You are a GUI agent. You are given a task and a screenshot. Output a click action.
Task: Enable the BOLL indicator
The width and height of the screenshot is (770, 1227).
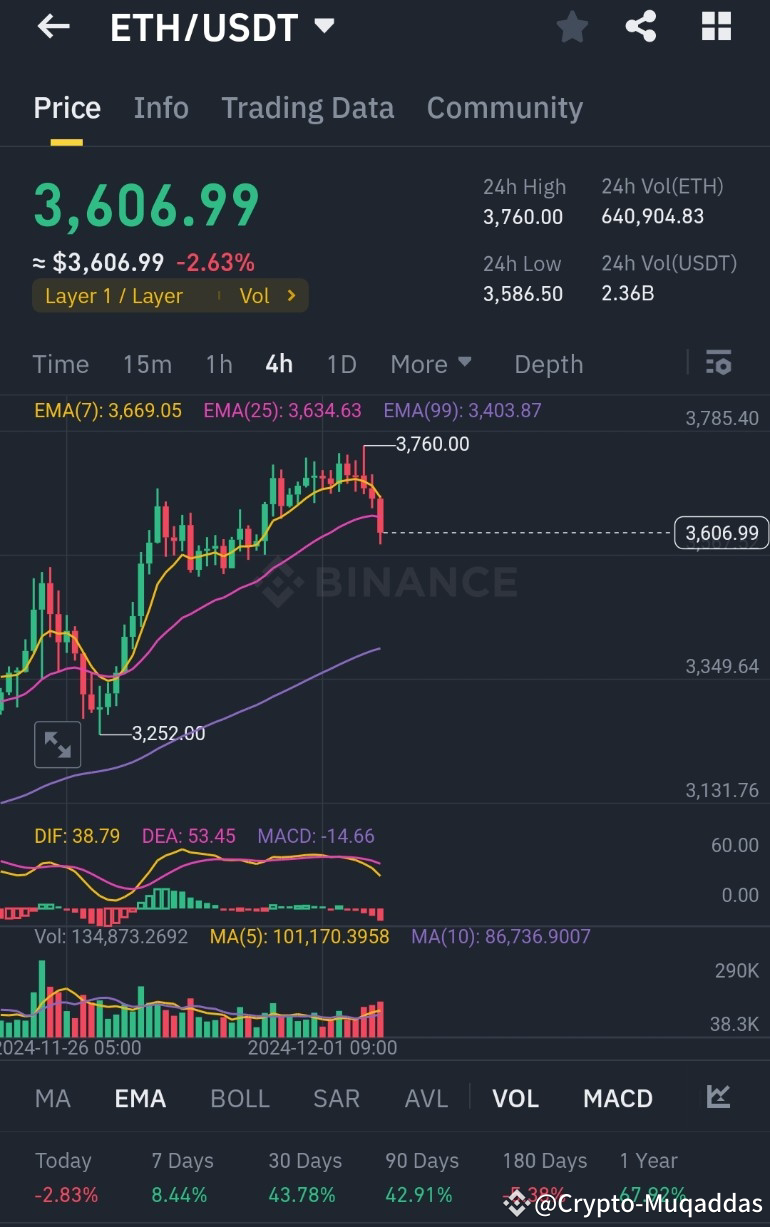click(240, 1097)
